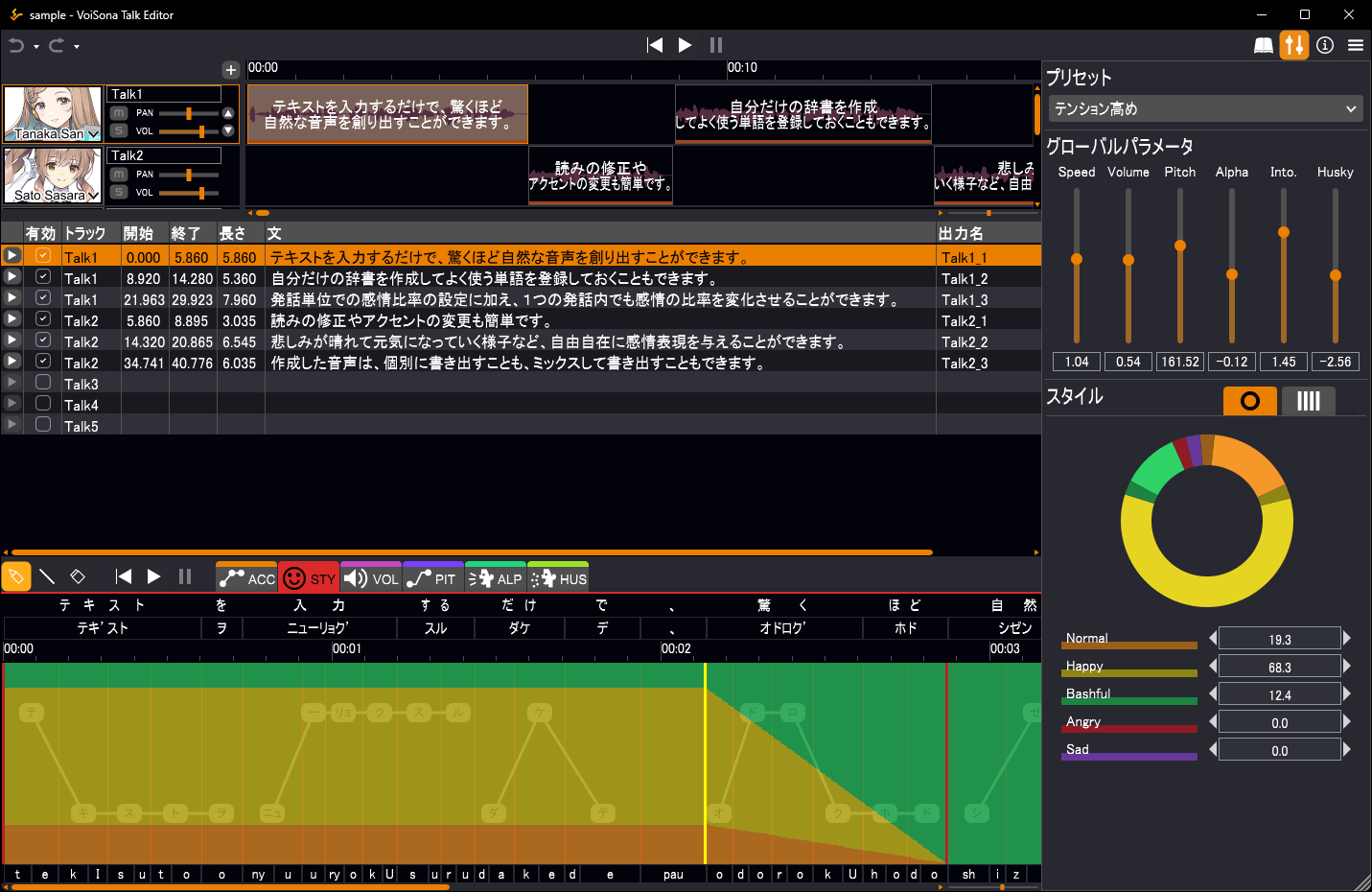Expand the Tanaka San voice selector
The image size is (1372, 892).
point(93,134)
